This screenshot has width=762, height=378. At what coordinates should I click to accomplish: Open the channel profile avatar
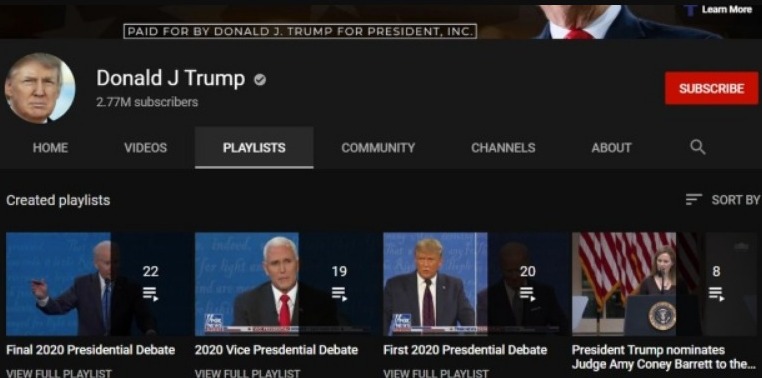tap(40, 88)
